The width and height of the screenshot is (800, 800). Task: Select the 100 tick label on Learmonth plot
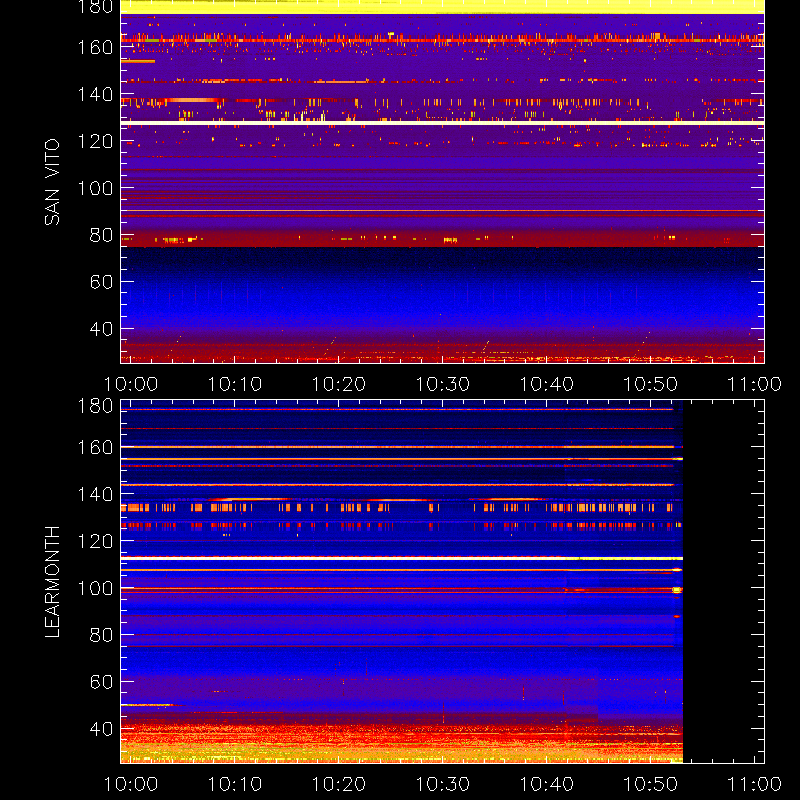click(x=95, y=588)
